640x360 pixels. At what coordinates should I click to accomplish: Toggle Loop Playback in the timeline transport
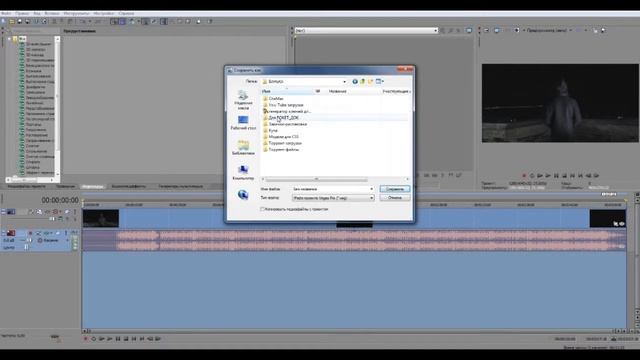pyautogui.click(x=93, y=339)
